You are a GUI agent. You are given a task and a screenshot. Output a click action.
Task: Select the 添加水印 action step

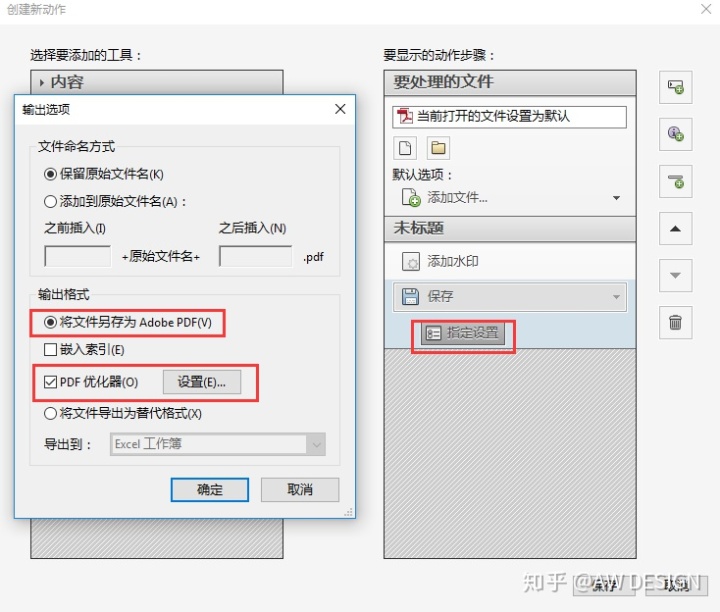510,261
